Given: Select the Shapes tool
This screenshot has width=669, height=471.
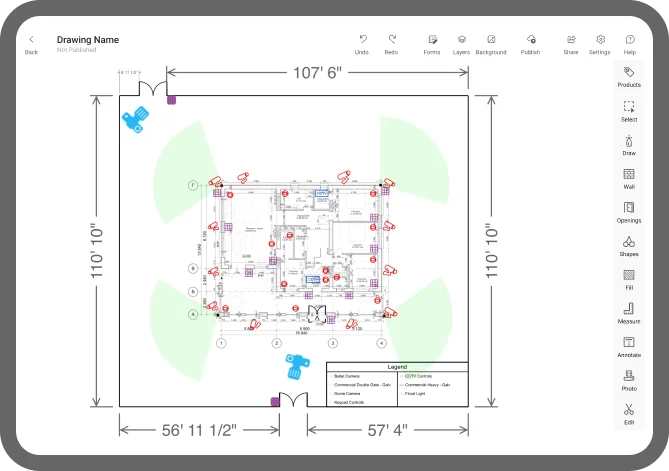Looking at the screenshot, I should click(x=629, y=246).
